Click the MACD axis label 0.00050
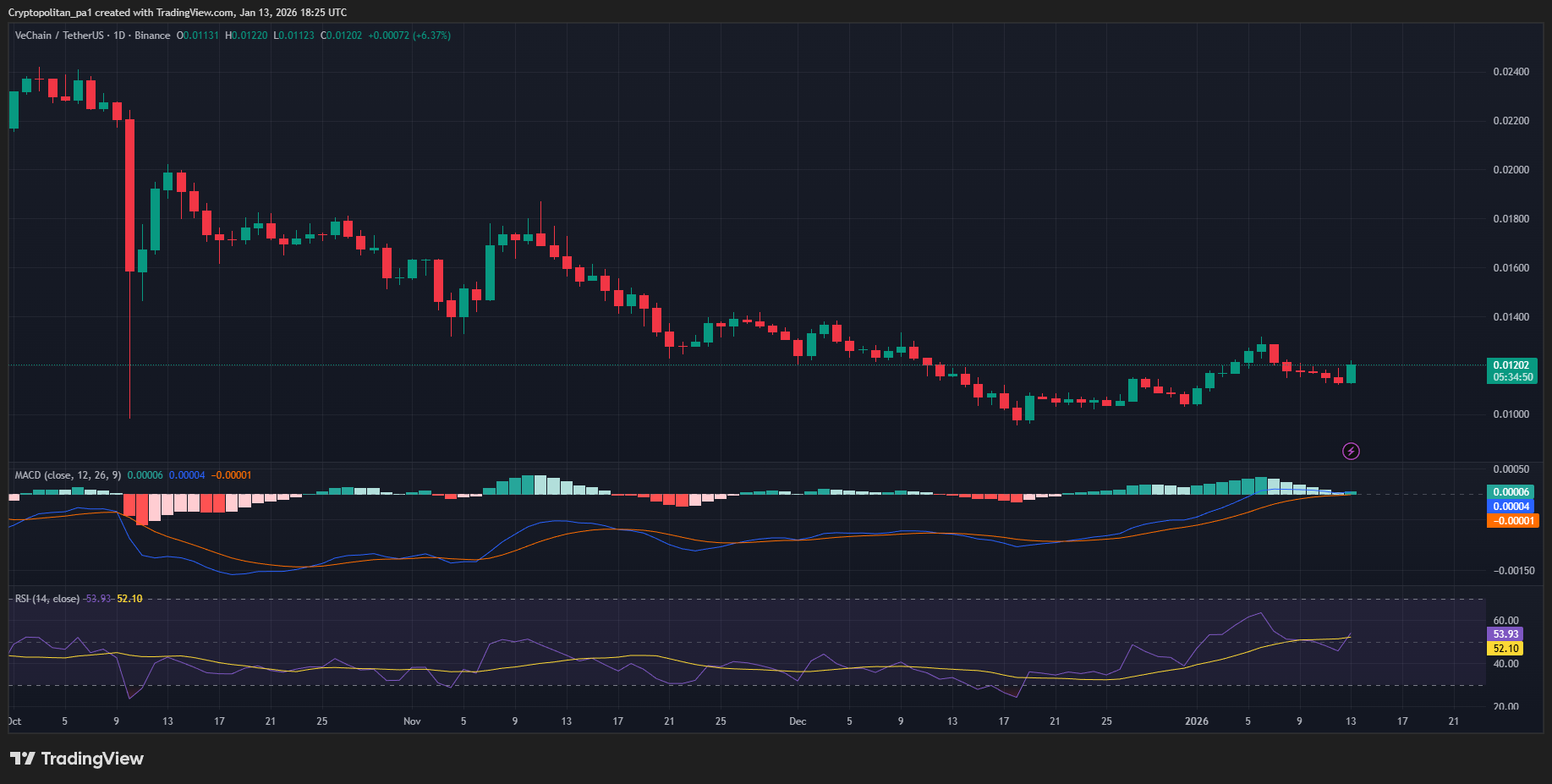The height and width of the screenshot is (784, 1552). point(1511,469)
